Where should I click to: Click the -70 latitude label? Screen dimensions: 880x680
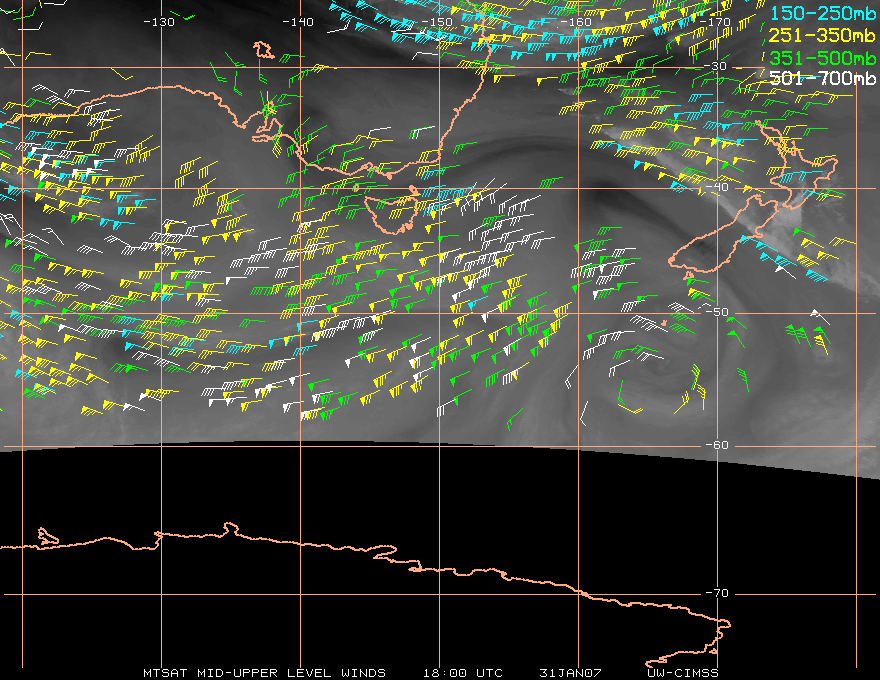coord(717,593)
